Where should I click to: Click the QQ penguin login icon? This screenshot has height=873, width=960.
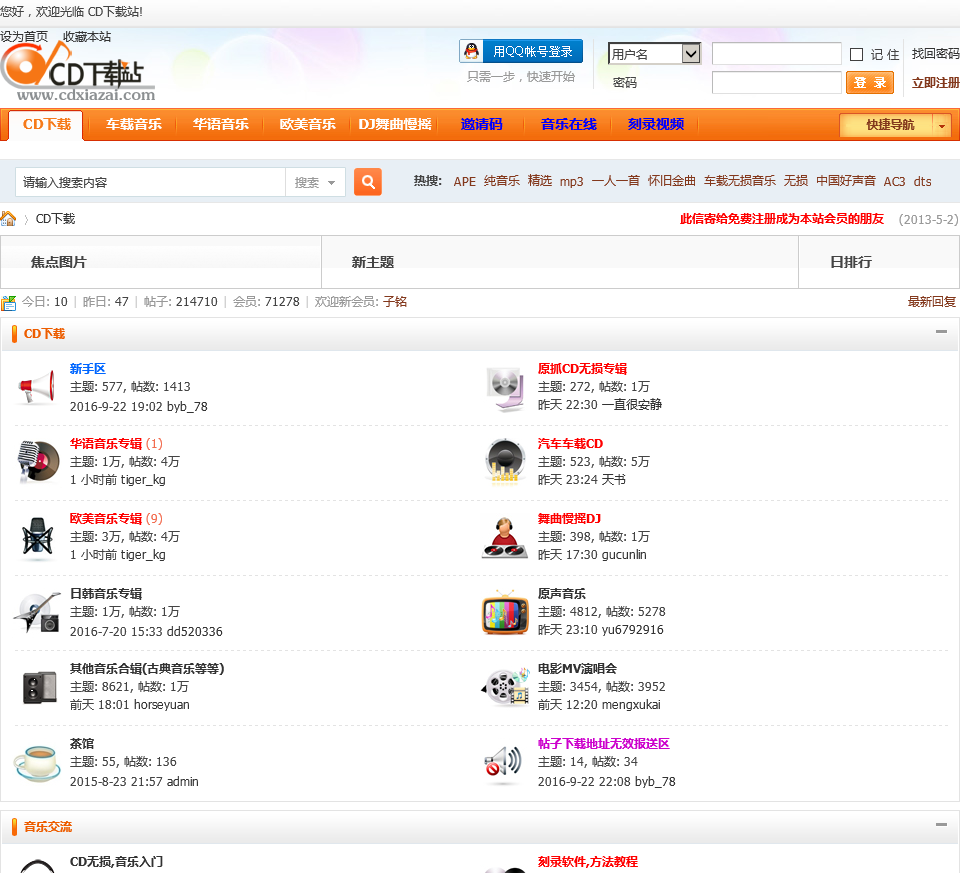[471, 51]
